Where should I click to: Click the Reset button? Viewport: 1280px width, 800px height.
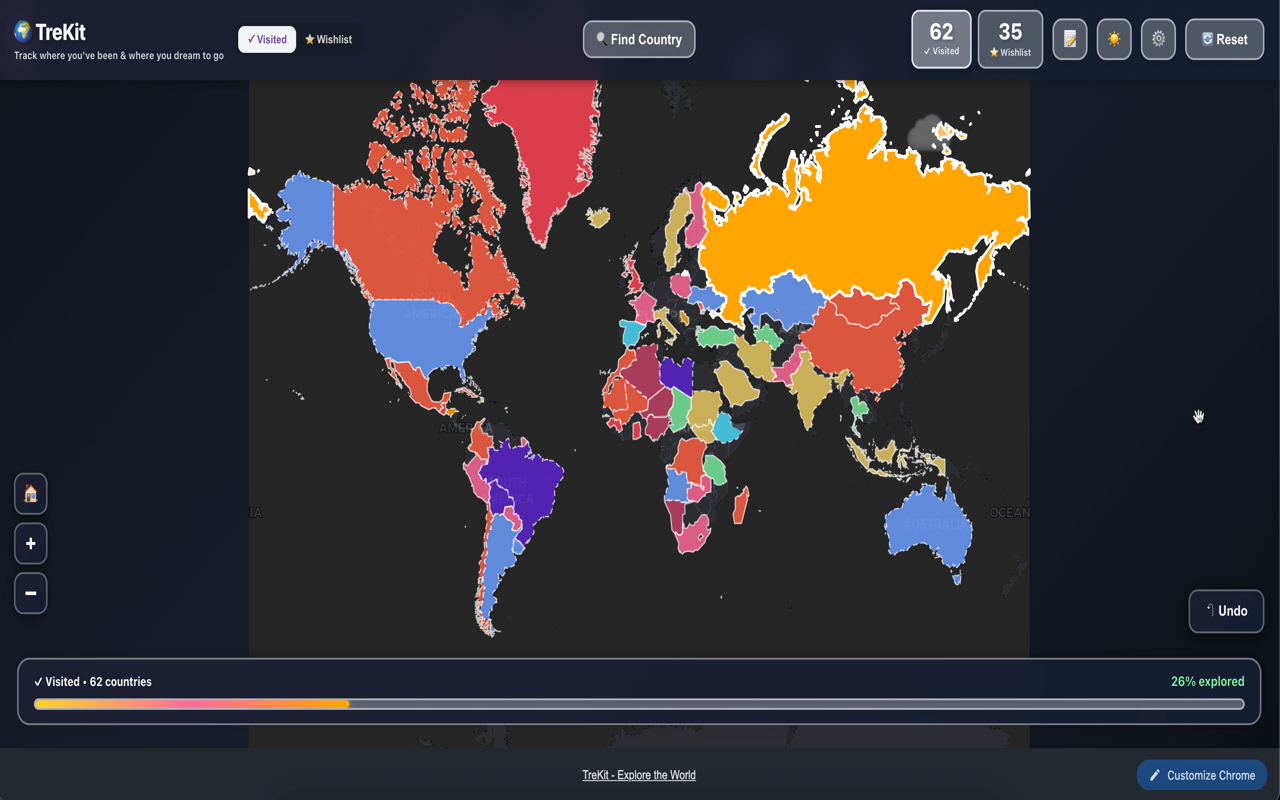1224,40
